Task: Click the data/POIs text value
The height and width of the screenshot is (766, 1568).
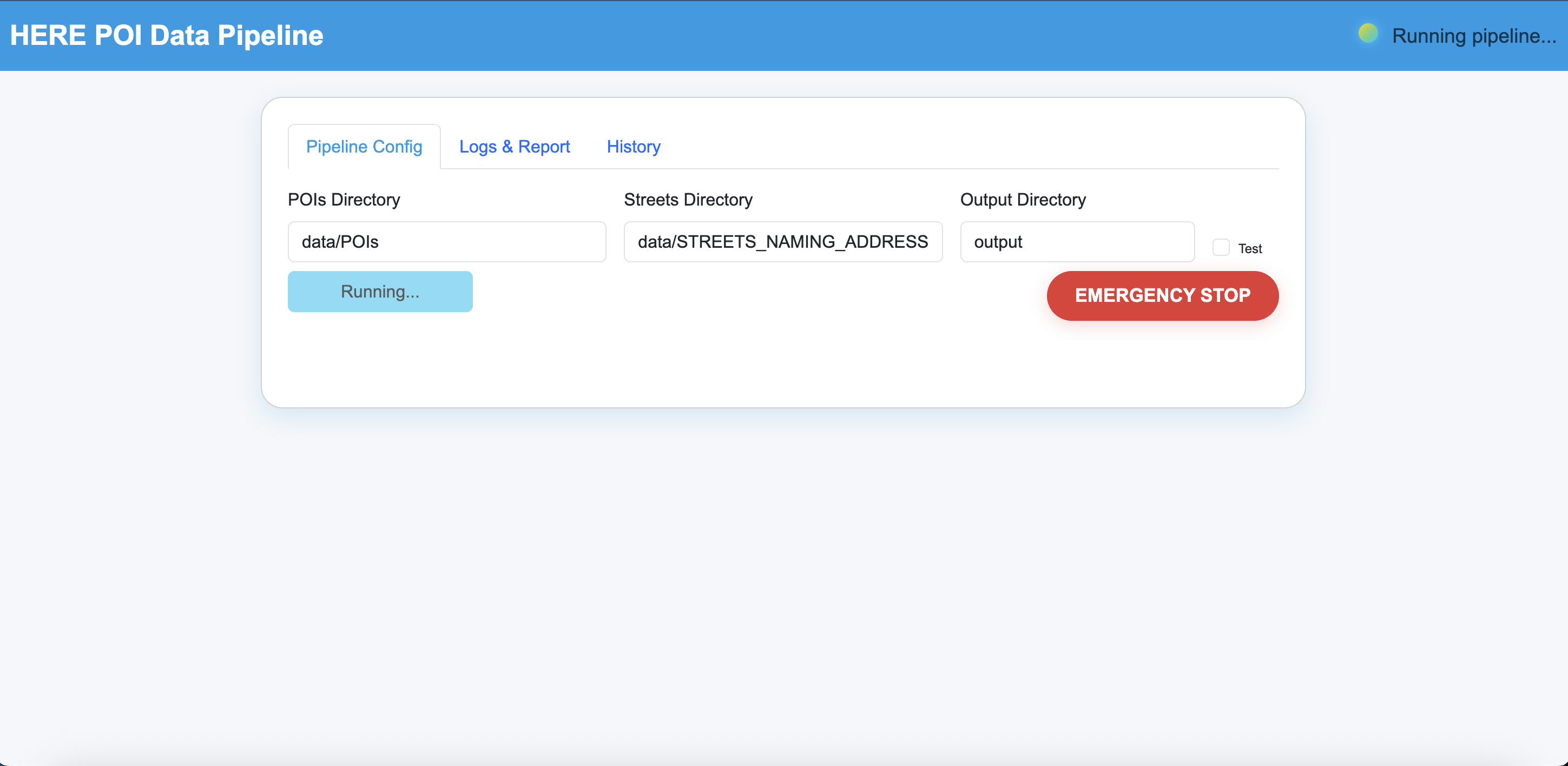Action: 340,242
